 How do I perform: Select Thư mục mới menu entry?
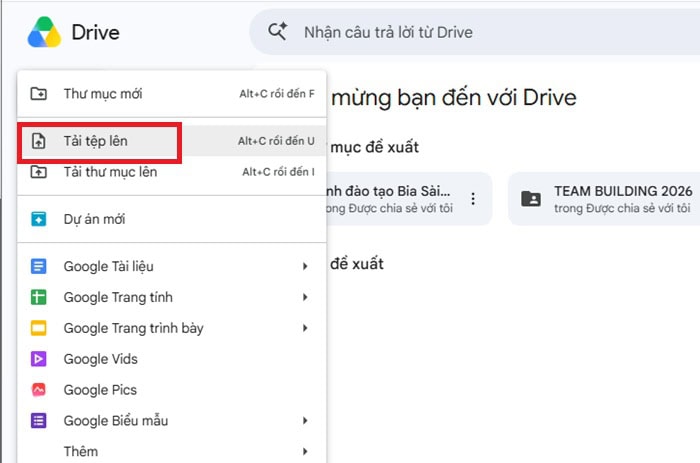[x=172, y=94]
